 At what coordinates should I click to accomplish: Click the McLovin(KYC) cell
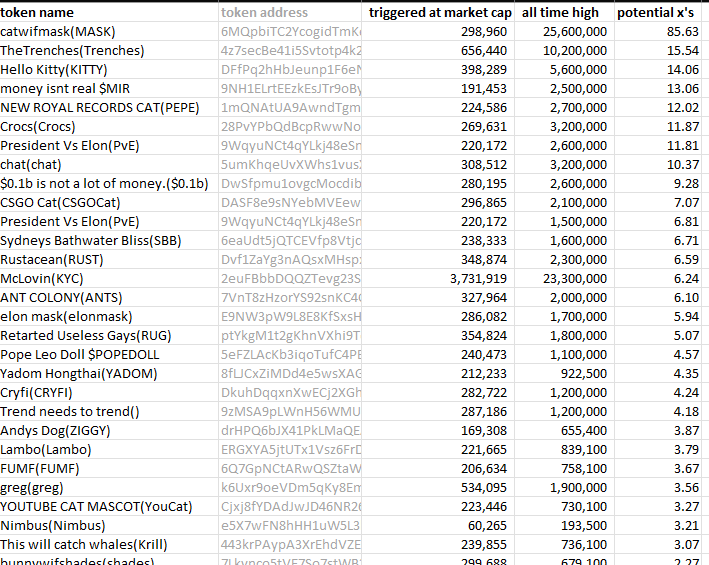point(109,278)
